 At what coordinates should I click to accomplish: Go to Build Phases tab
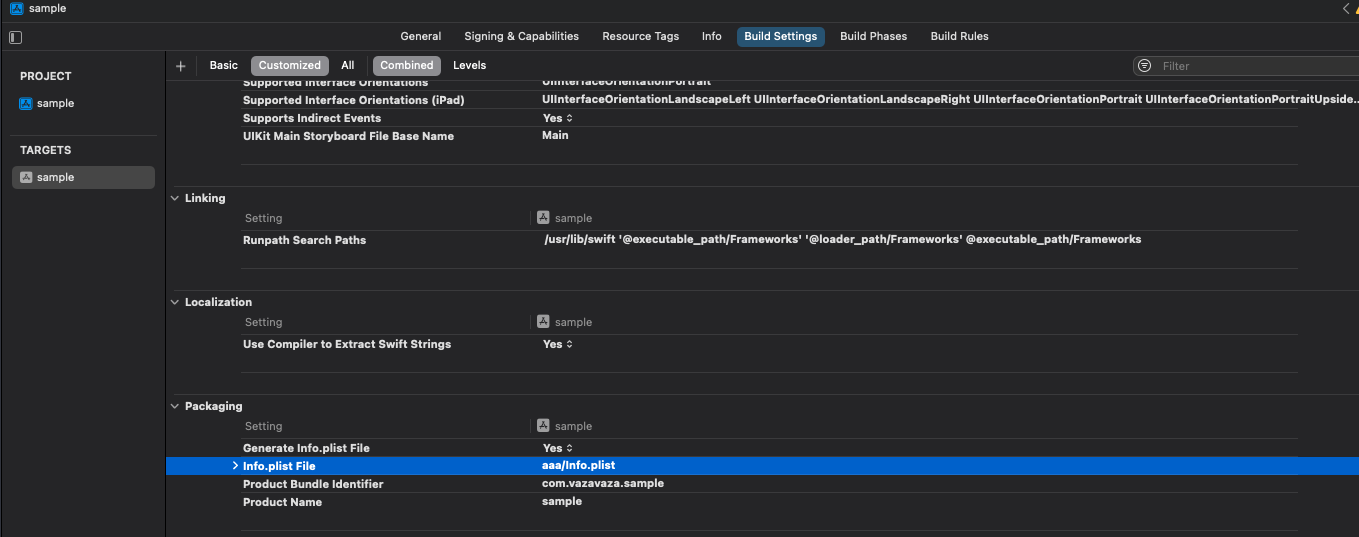pyautogui.click(x=873, y=36)
